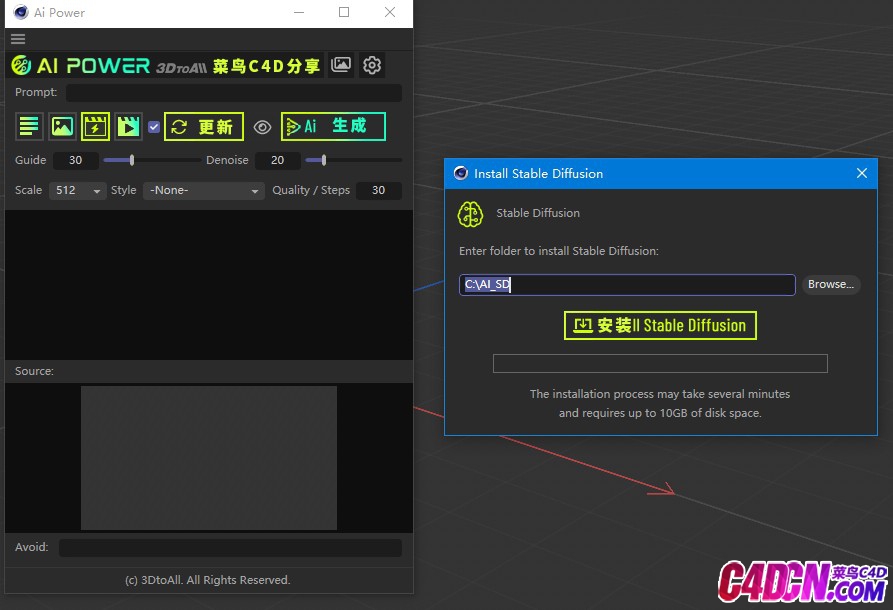The image size is (893, 610).
Task: Click the Browse... button
Action: [831, 284]
